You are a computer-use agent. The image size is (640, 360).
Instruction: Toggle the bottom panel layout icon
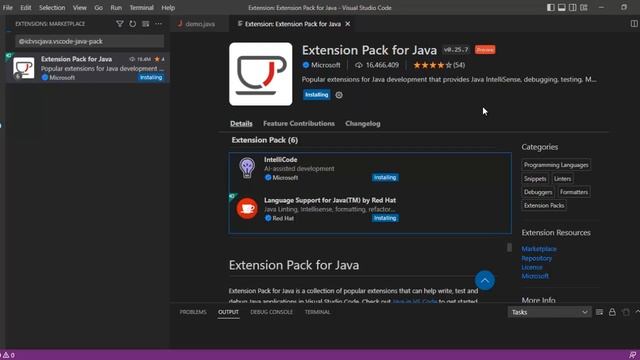(562, 7)
